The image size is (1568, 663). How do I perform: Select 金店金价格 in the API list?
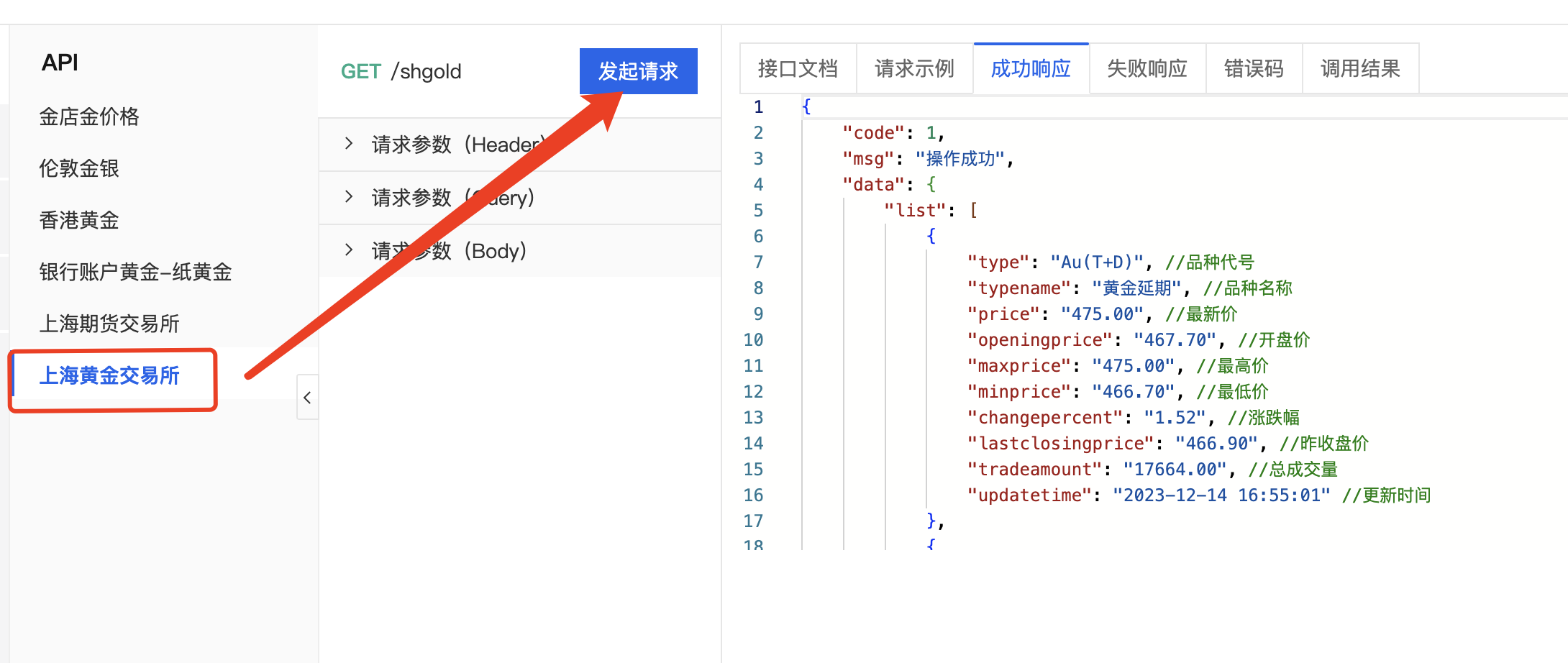click(89, 116)
